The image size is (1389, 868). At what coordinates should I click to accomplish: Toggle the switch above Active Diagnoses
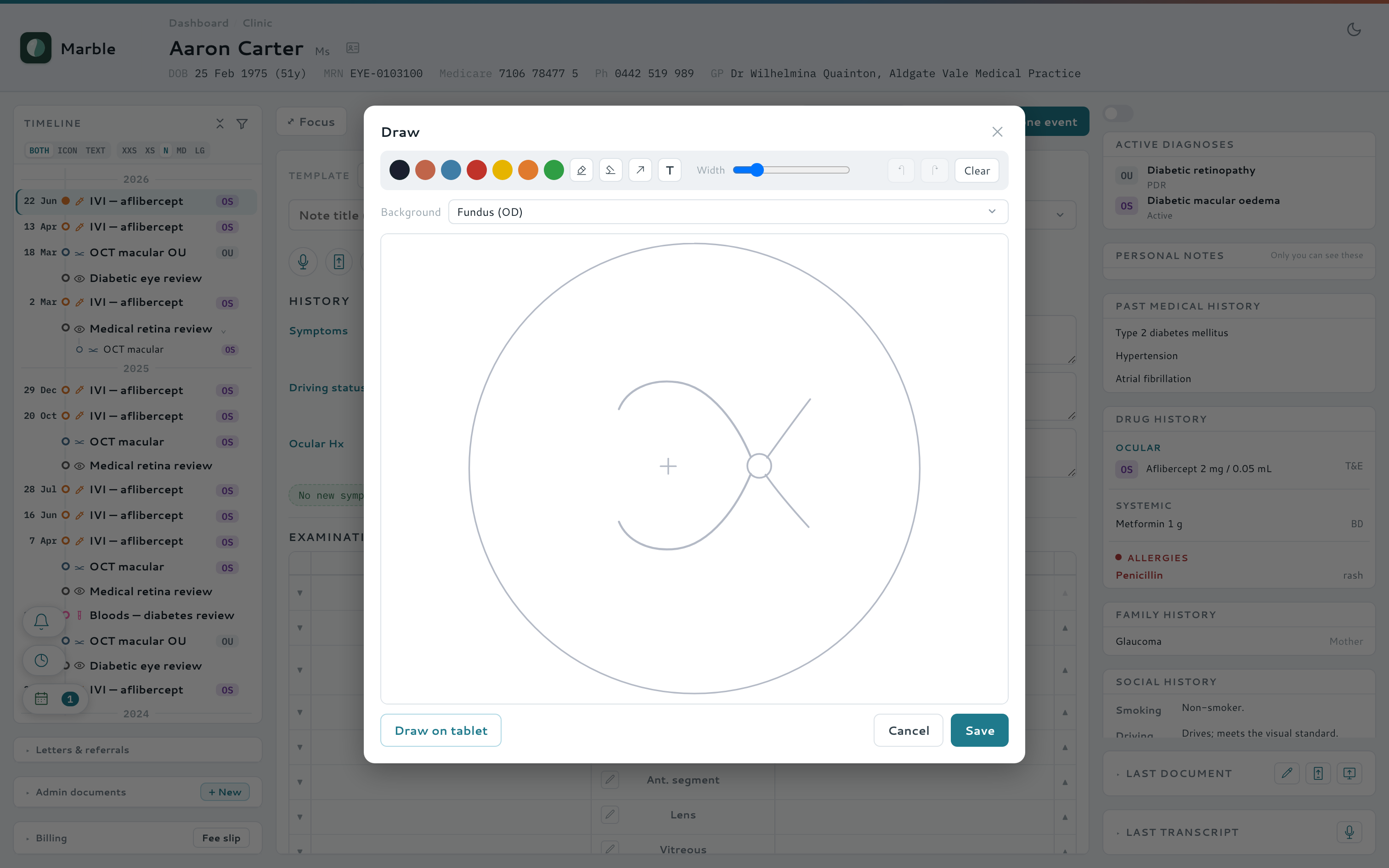tap(1118, 114)
